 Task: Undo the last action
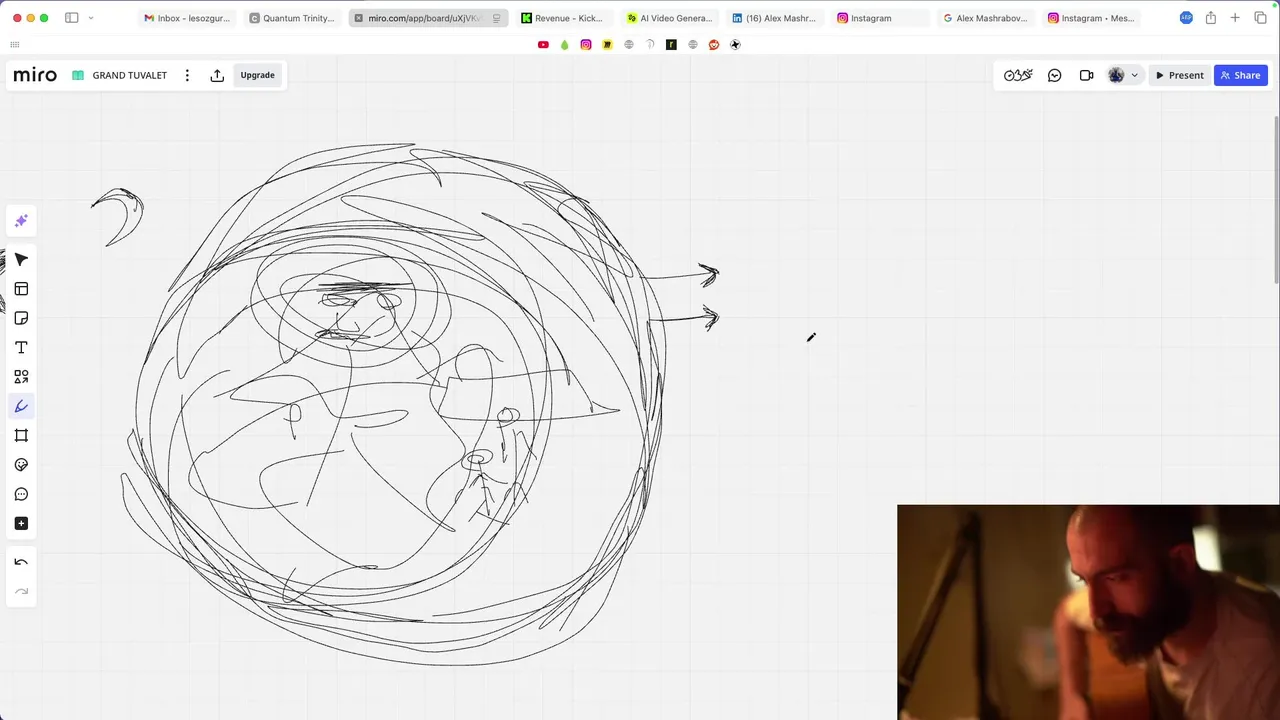(21, 562)
